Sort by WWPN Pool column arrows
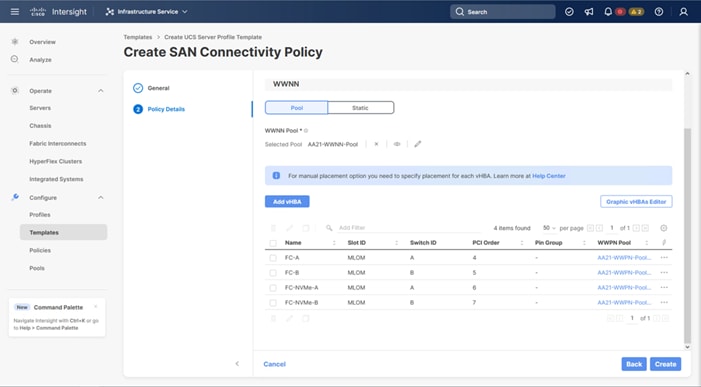 (646, 243)
